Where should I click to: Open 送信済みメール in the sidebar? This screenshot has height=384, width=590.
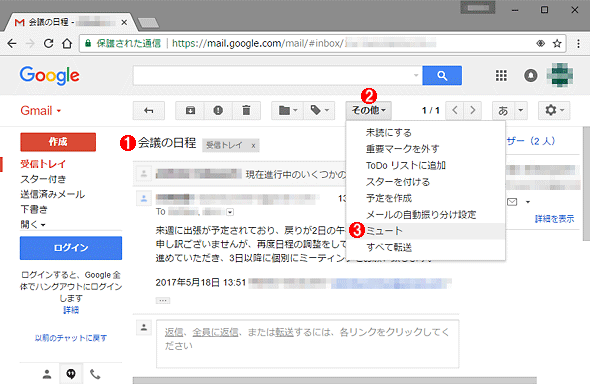click(53, 194)
